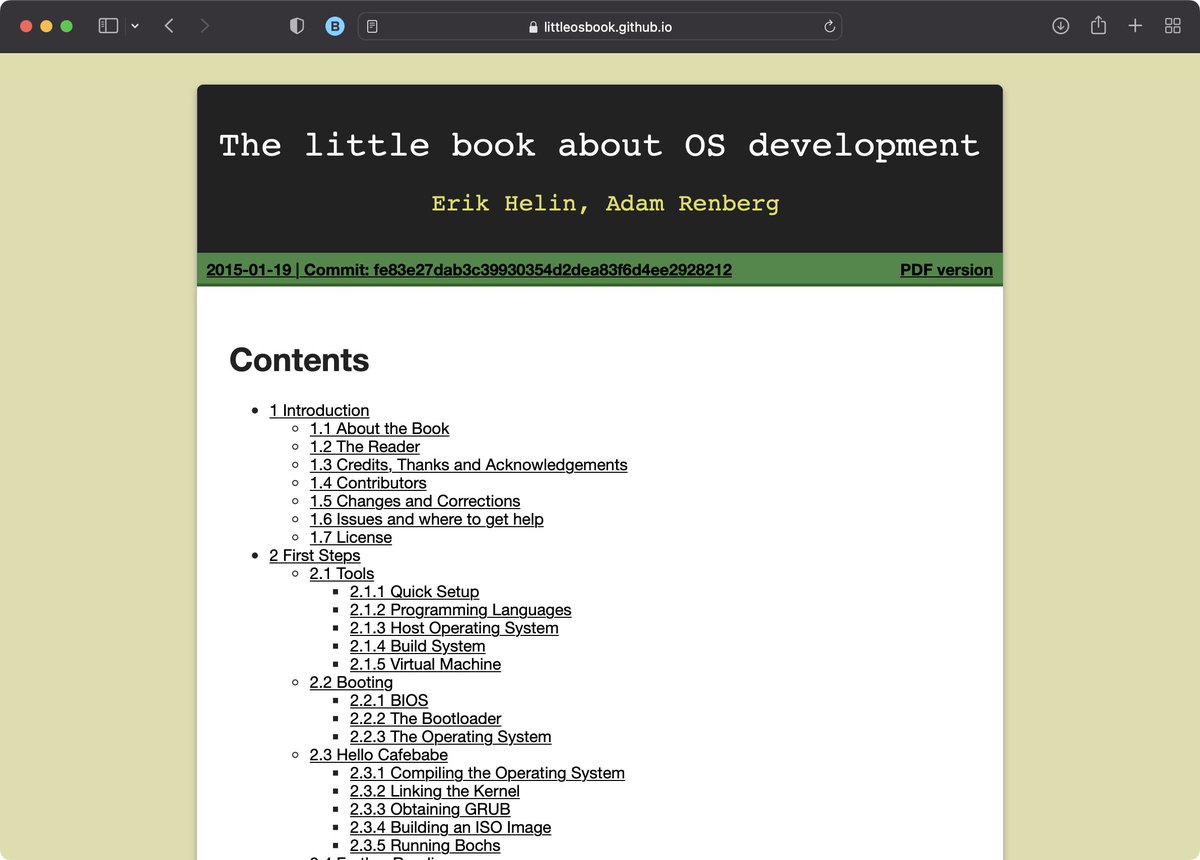Open the PDF version link
1200x860 pixels.
[x=946, y=270]
